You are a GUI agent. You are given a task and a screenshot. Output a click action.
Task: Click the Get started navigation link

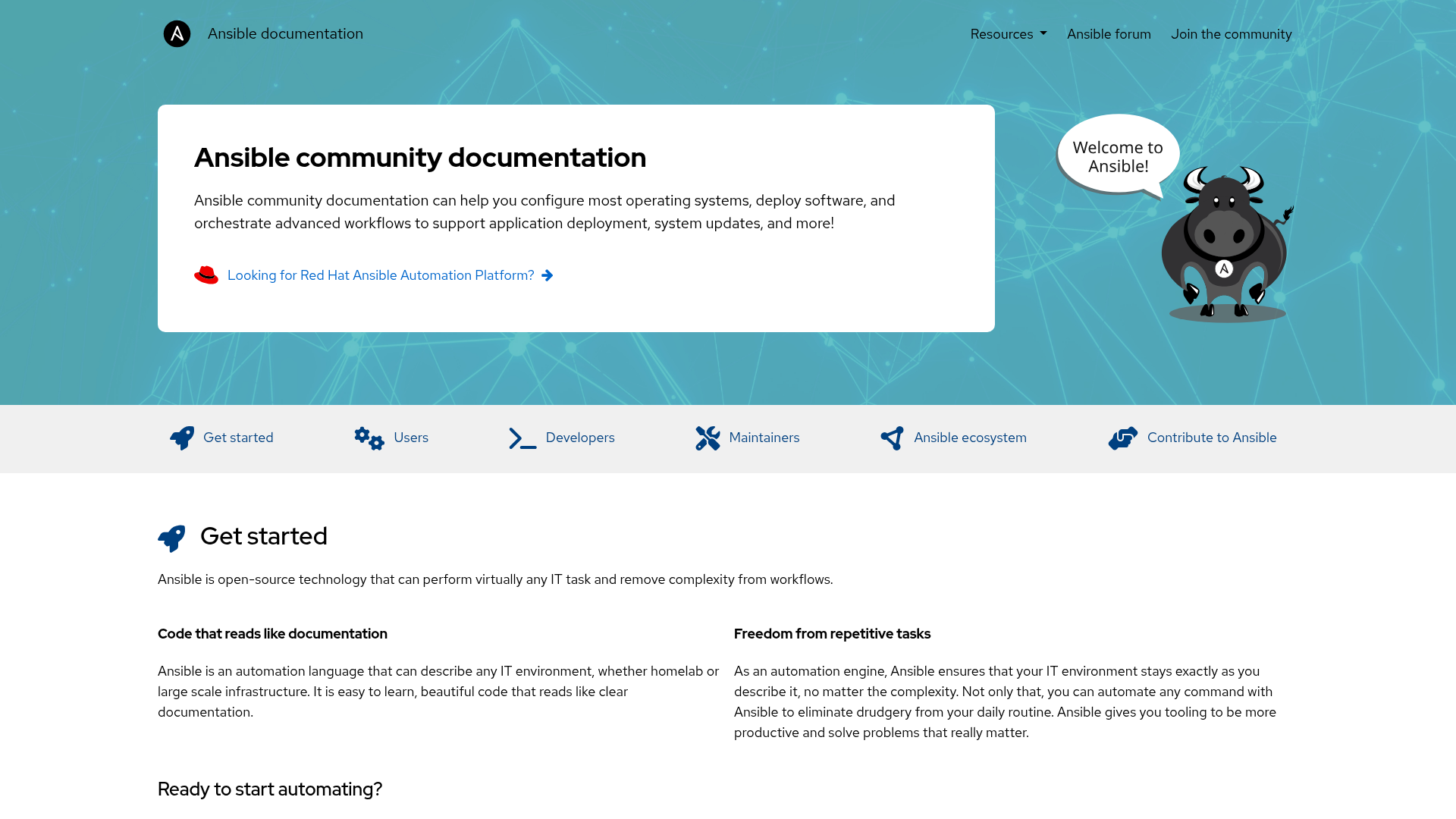tap(238, 438)
